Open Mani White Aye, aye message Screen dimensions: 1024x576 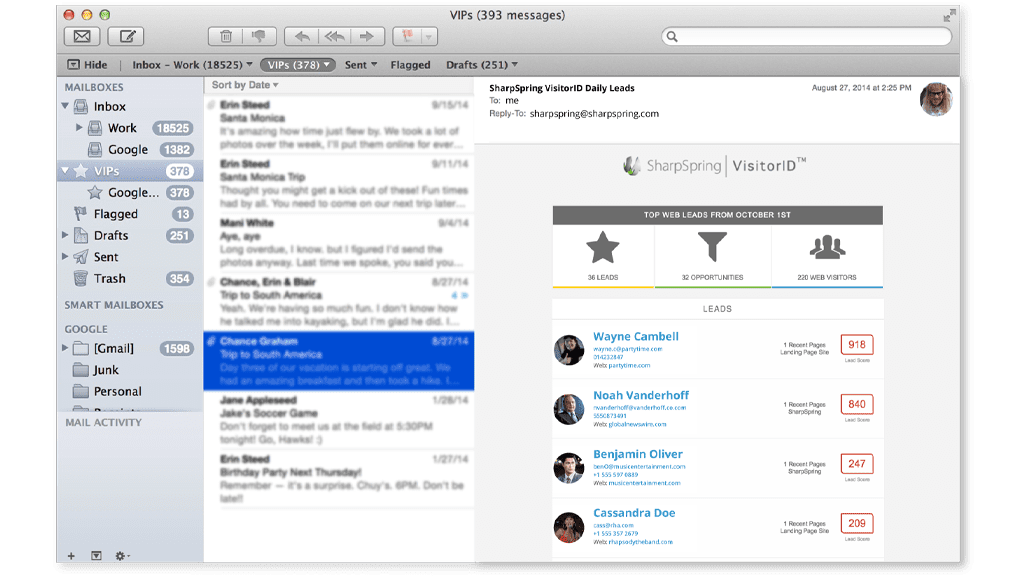point(339,242)
